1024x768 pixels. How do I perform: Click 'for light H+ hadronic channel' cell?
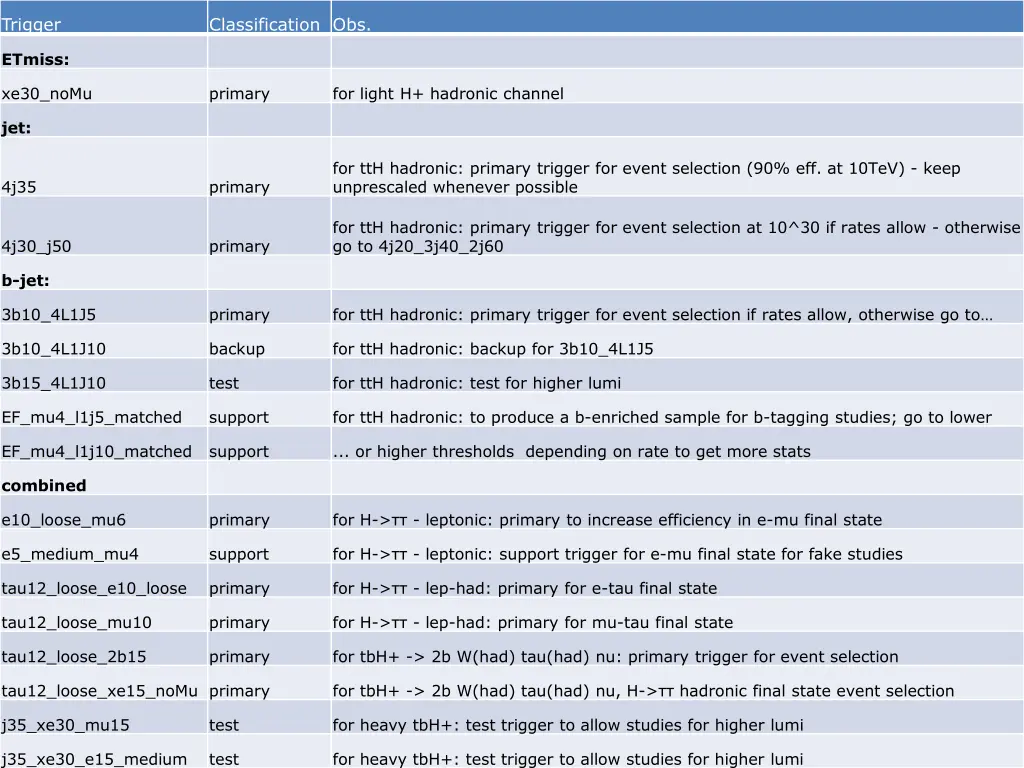677,86
